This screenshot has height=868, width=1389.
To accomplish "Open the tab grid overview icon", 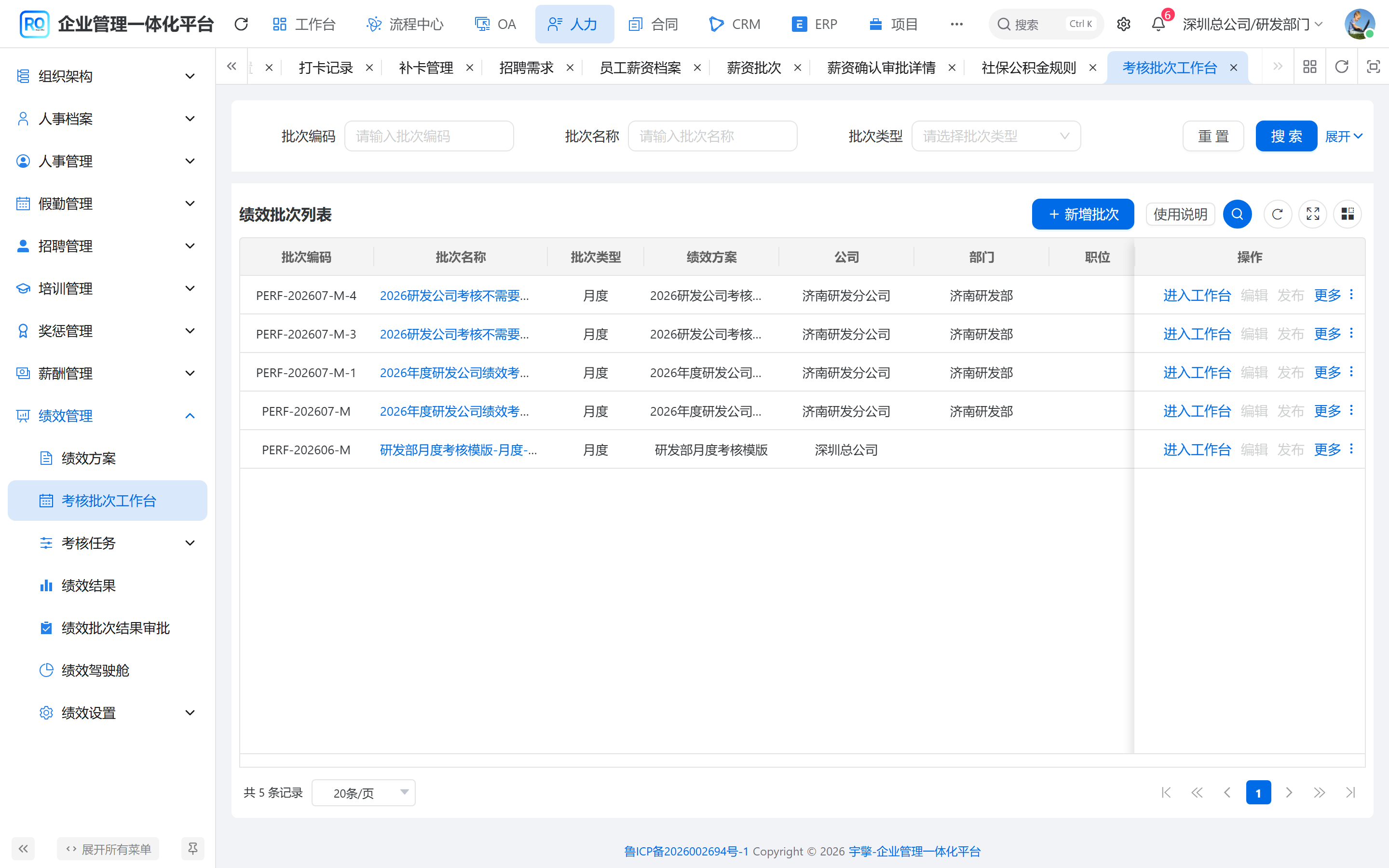I will point(1310,67).
